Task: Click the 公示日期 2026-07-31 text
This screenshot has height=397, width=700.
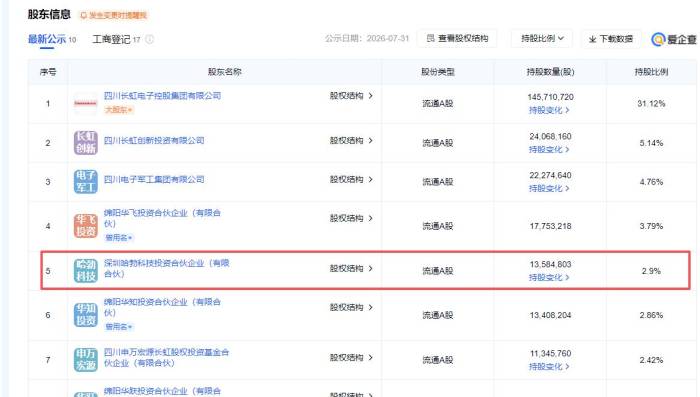Action: (x=367, y=38)
